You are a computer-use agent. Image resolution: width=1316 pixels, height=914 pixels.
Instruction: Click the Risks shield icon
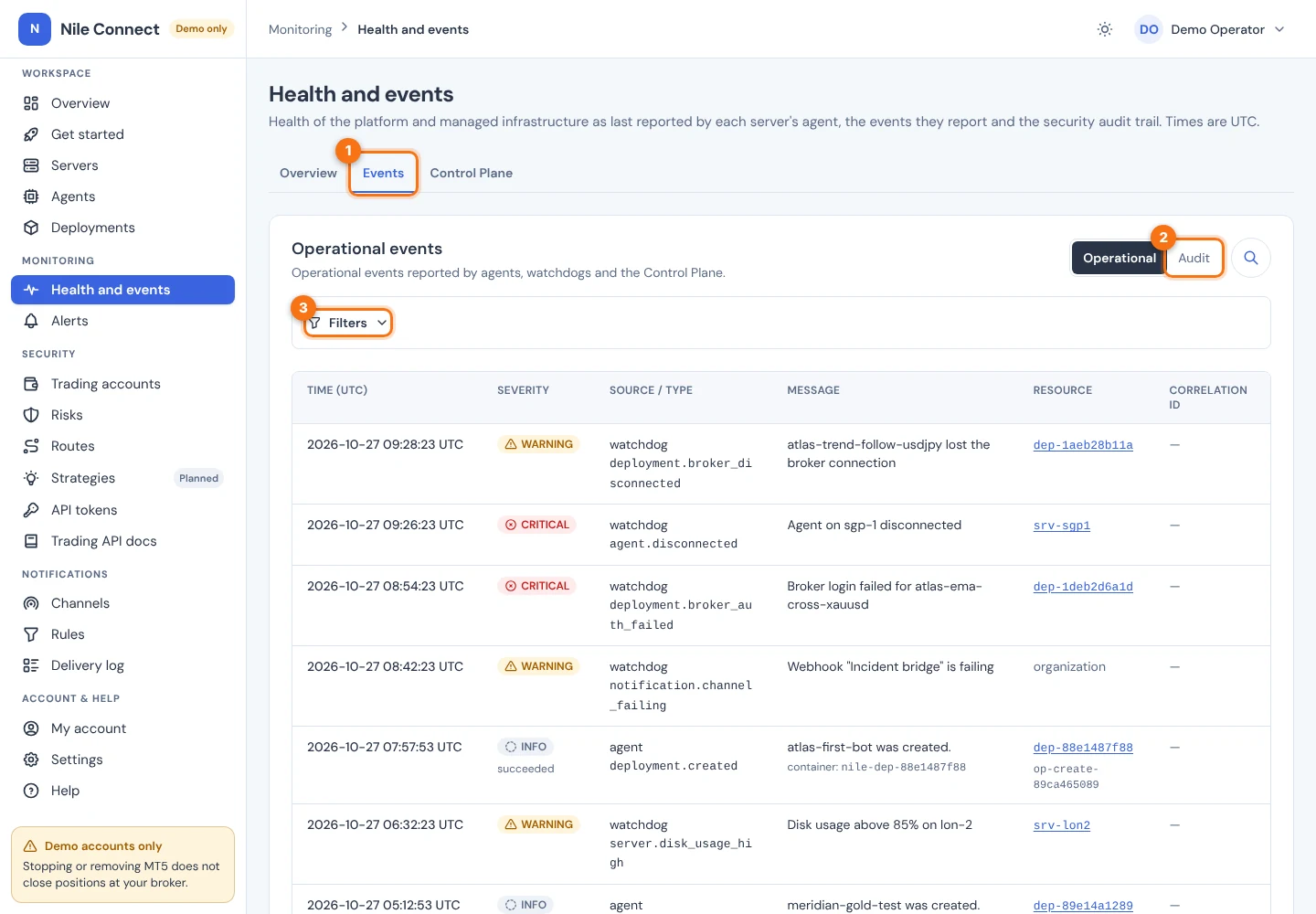(31, 415)
